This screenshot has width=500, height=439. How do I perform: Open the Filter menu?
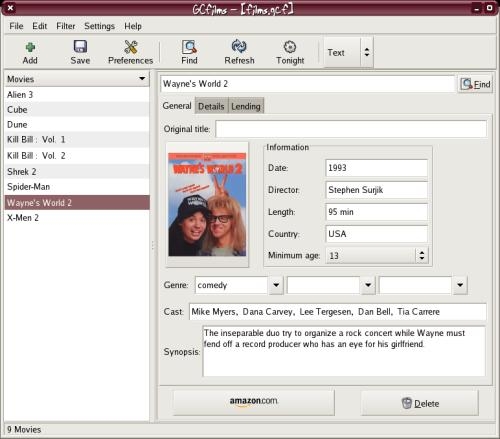65,26
